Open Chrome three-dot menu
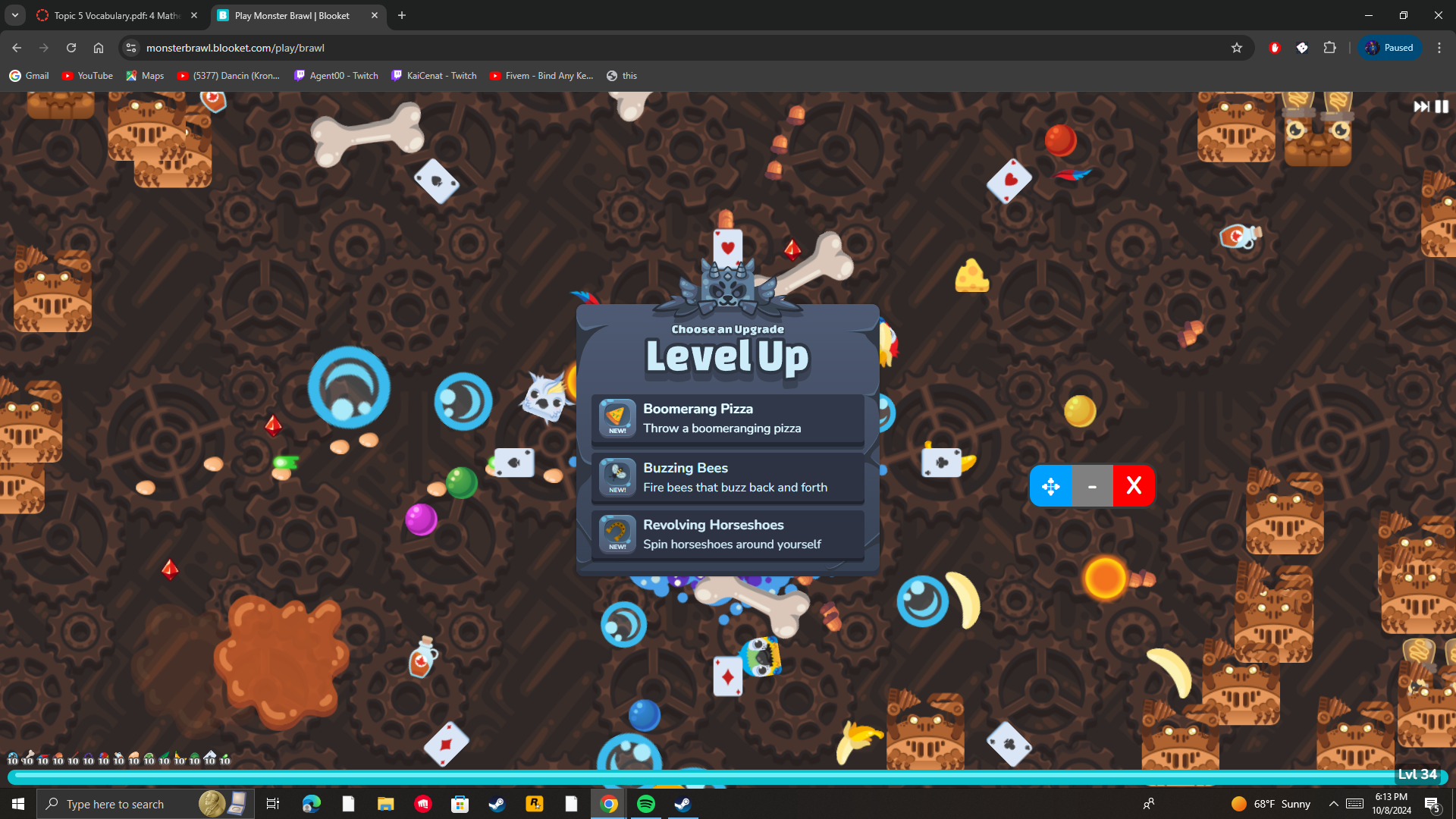 coord(1439,48)
